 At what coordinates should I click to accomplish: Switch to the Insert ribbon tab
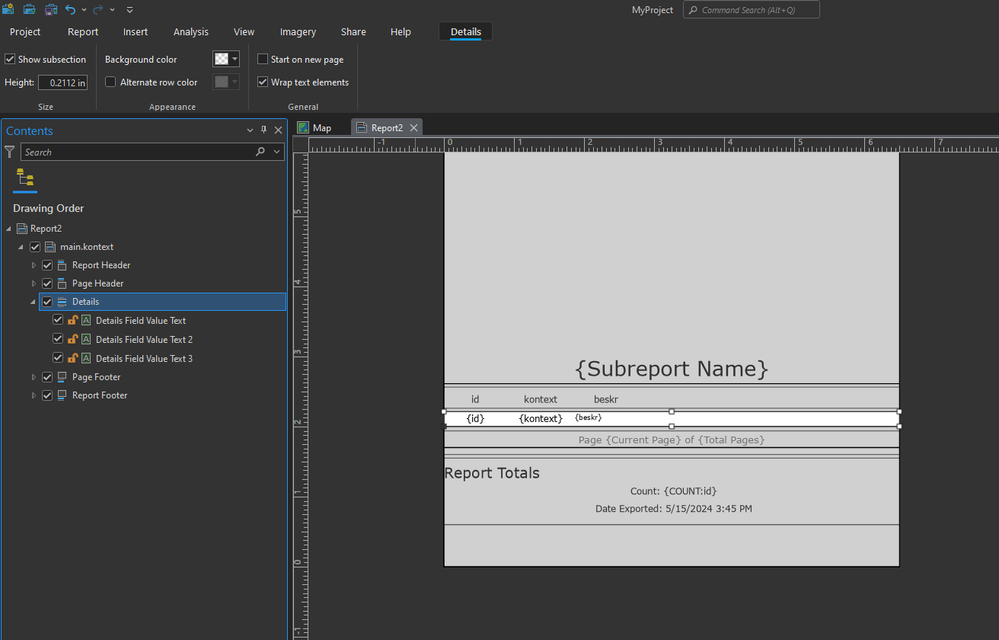point(135,32)
